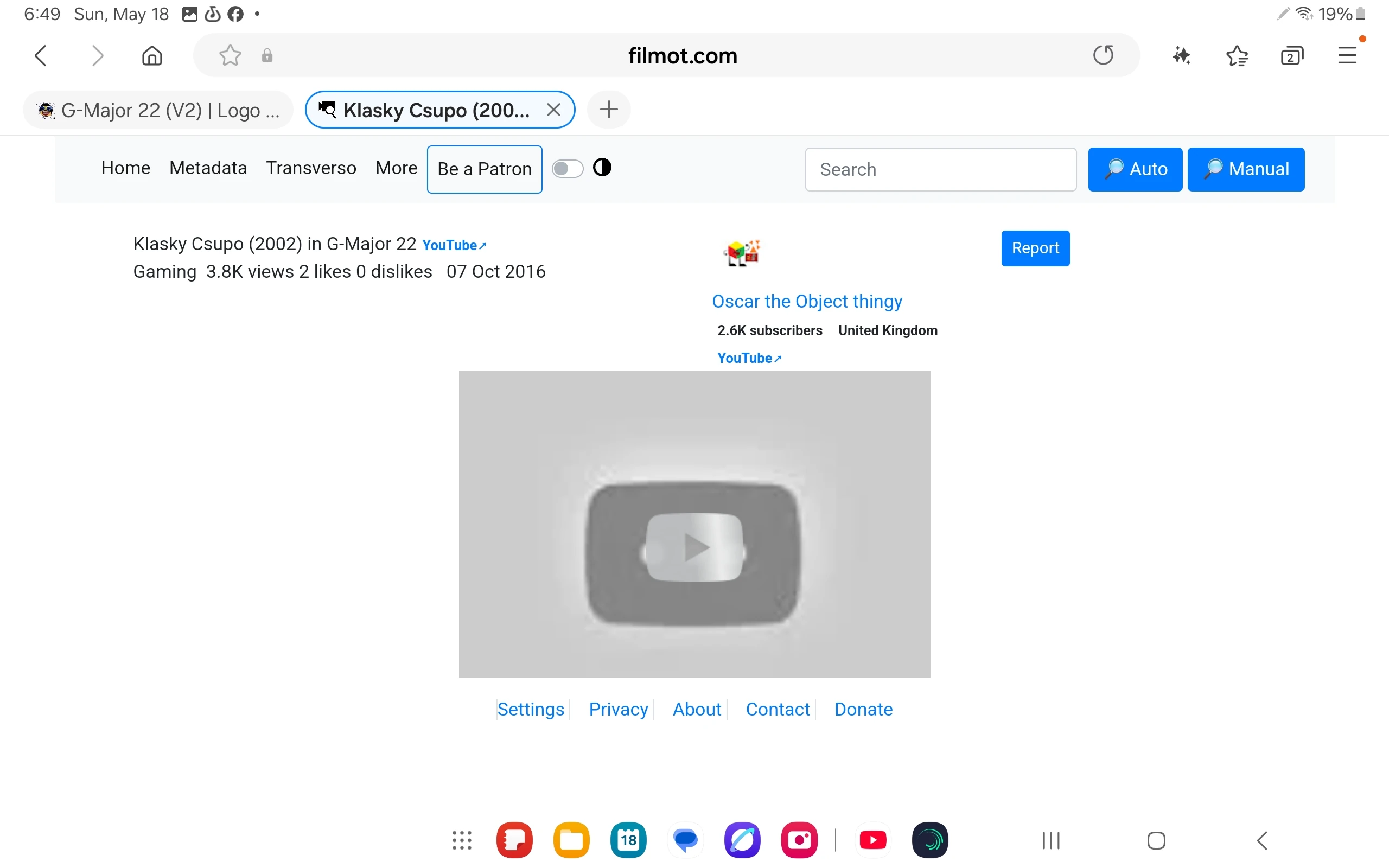Tap the browser home icon
The height and width of the screenshot is (868, 1389).
152,56
